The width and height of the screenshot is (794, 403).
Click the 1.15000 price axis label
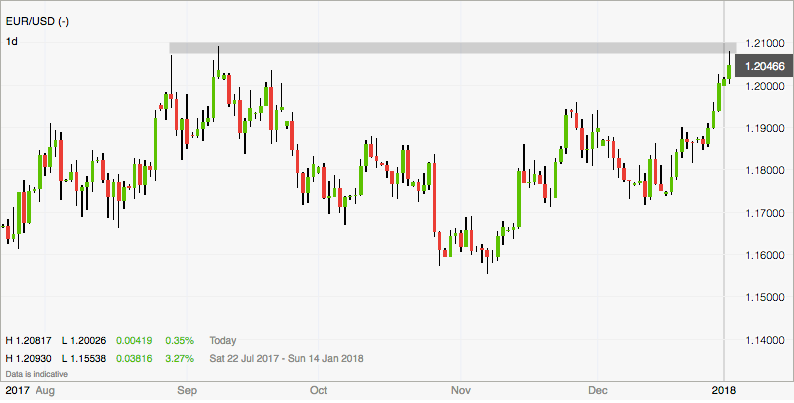(x=765, y=297)
